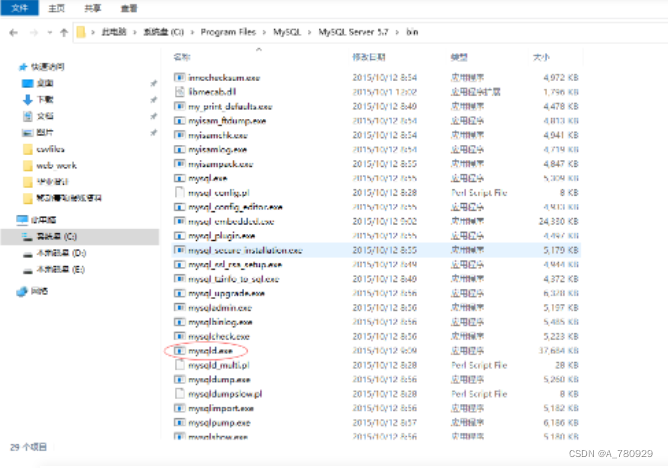Expand the chevron after 系统盘 (C:) breadcrumb
The image size is (668, 468).
192,32
